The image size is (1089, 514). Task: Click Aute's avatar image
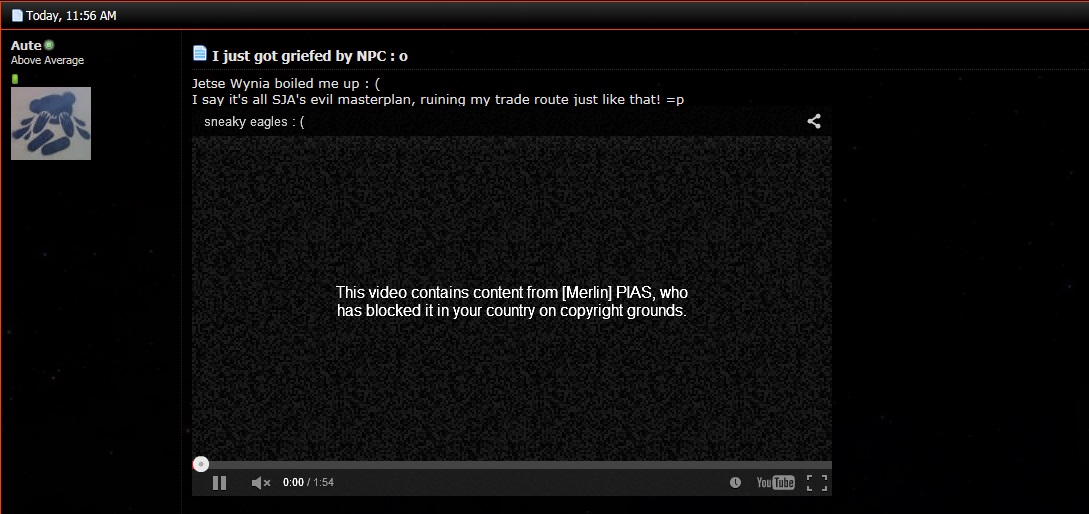coord(51,124)
